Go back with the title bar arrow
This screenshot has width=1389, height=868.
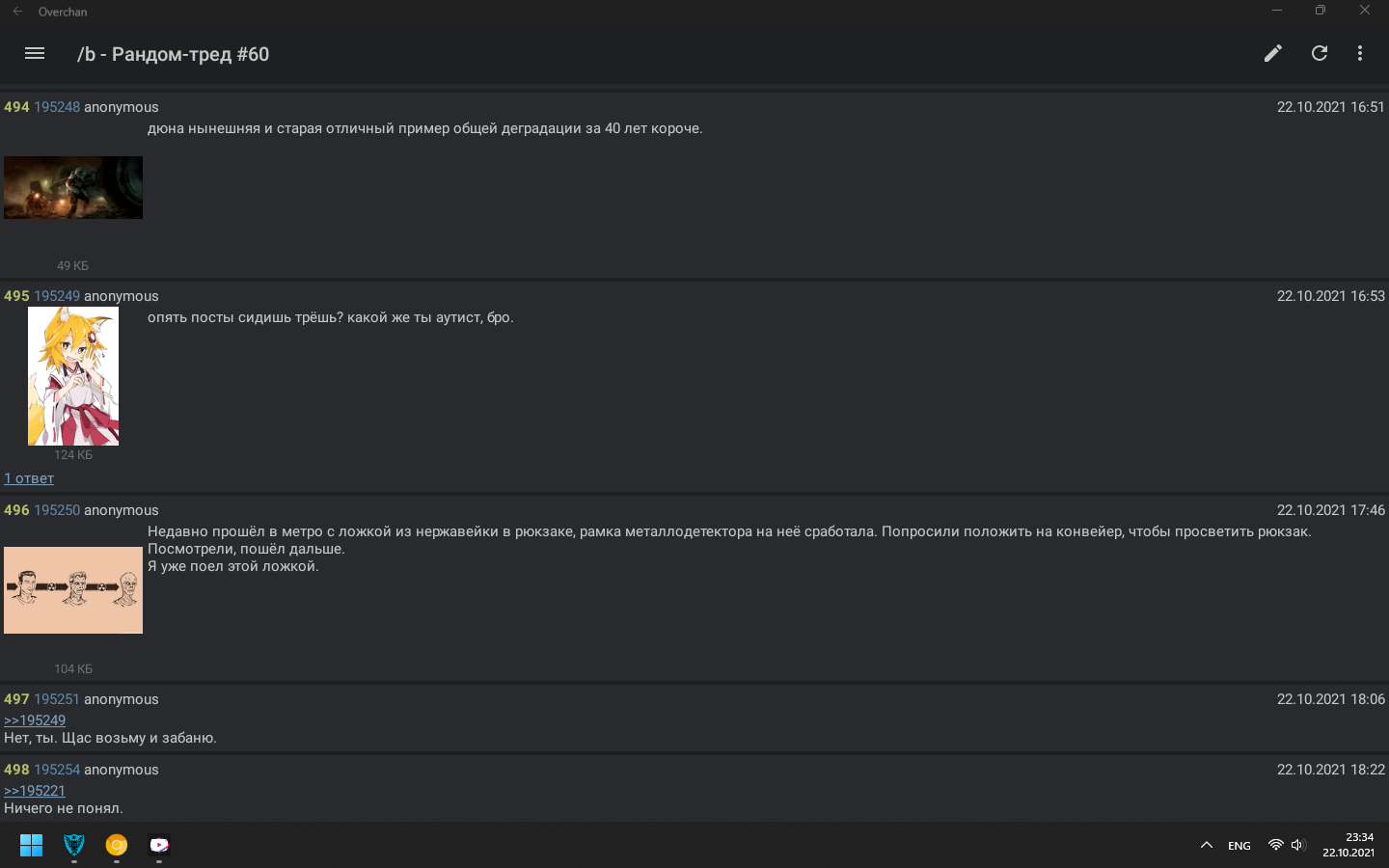tap(17, 12)
